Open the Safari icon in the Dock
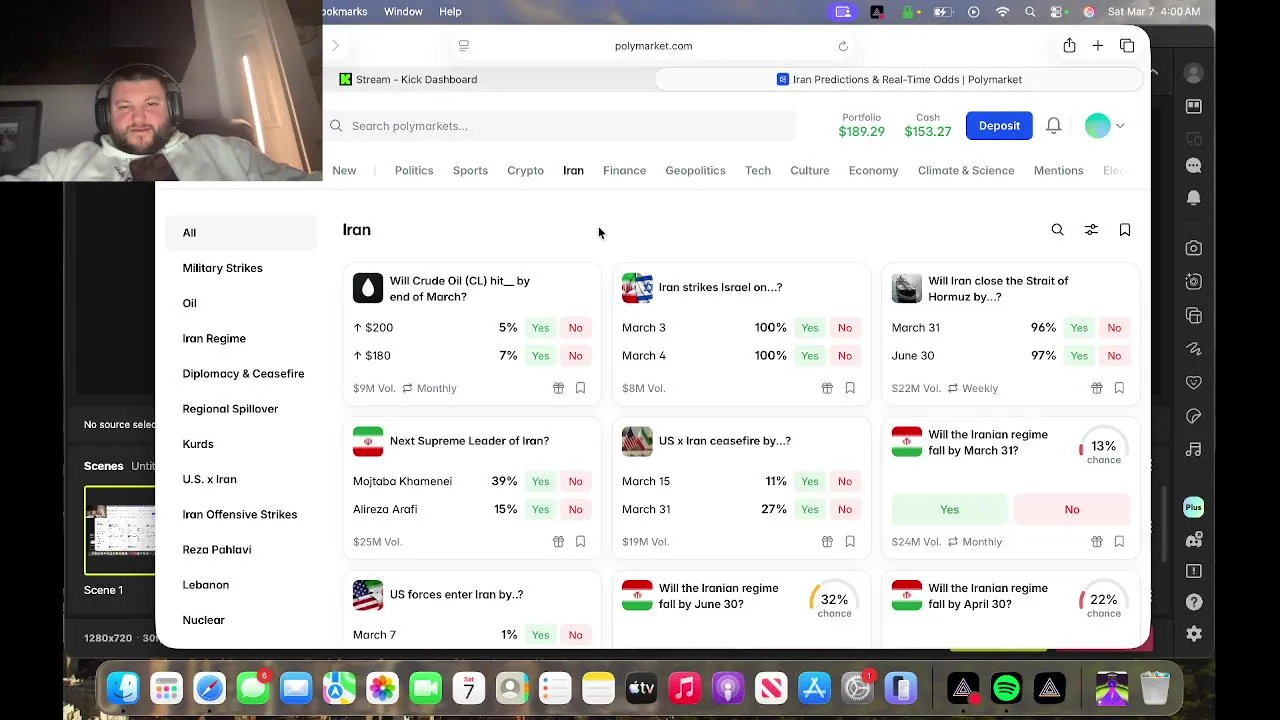The height and width of the screenshot is (720, 1280). 210,689
